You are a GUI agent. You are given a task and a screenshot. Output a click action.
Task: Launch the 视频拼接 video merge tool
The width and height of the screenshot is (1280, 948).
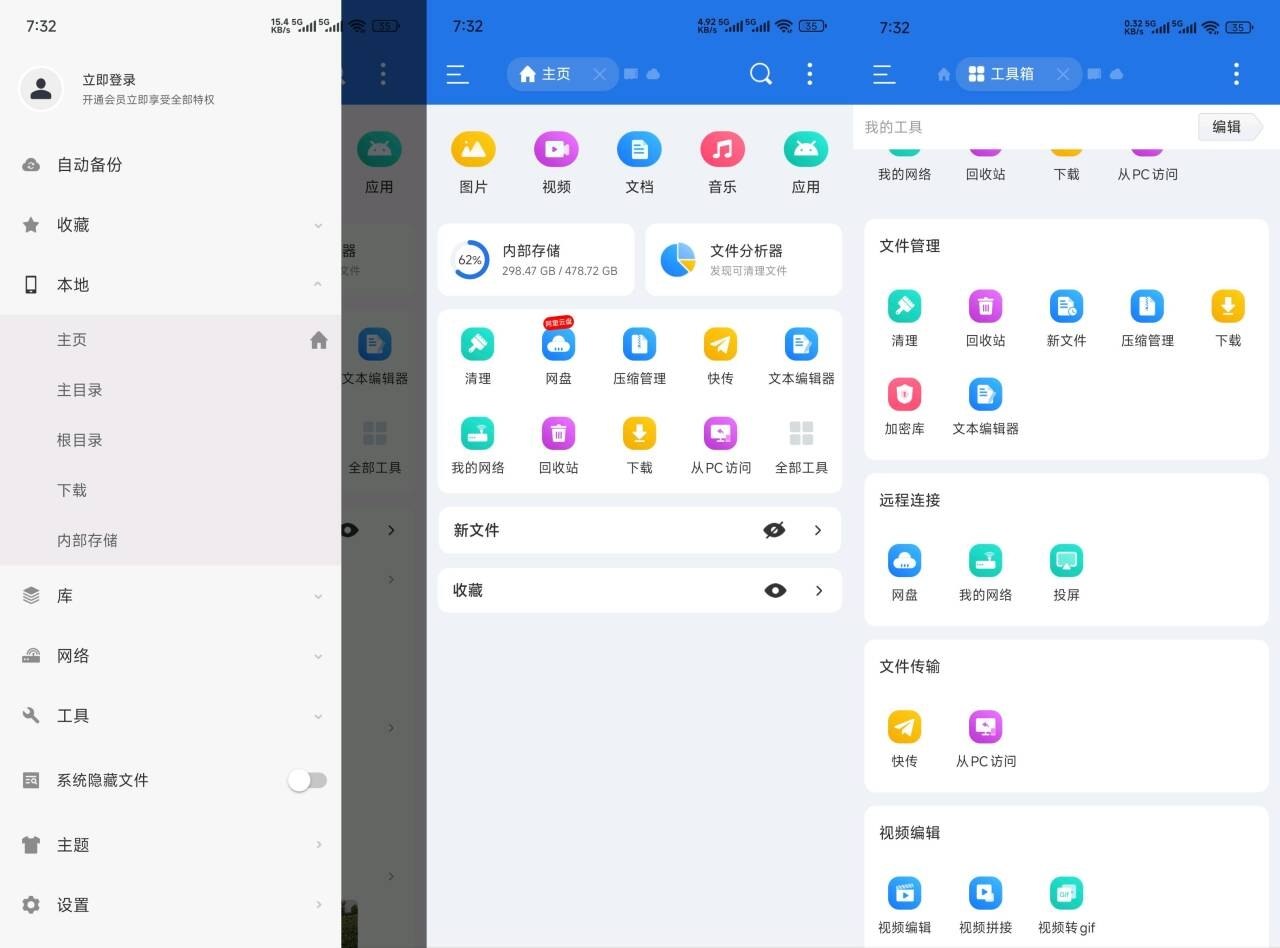pyautogui.click(x=985, y=894)
